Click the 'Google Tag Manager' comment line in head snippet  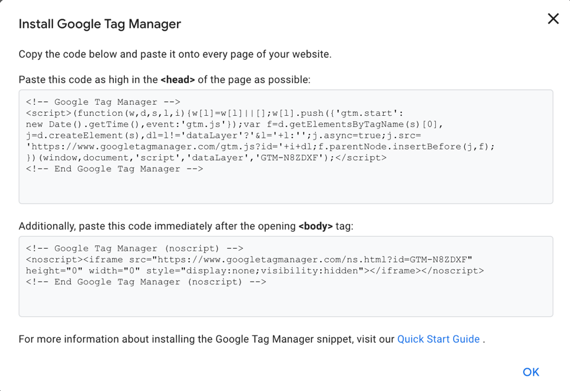coord(103,102)
